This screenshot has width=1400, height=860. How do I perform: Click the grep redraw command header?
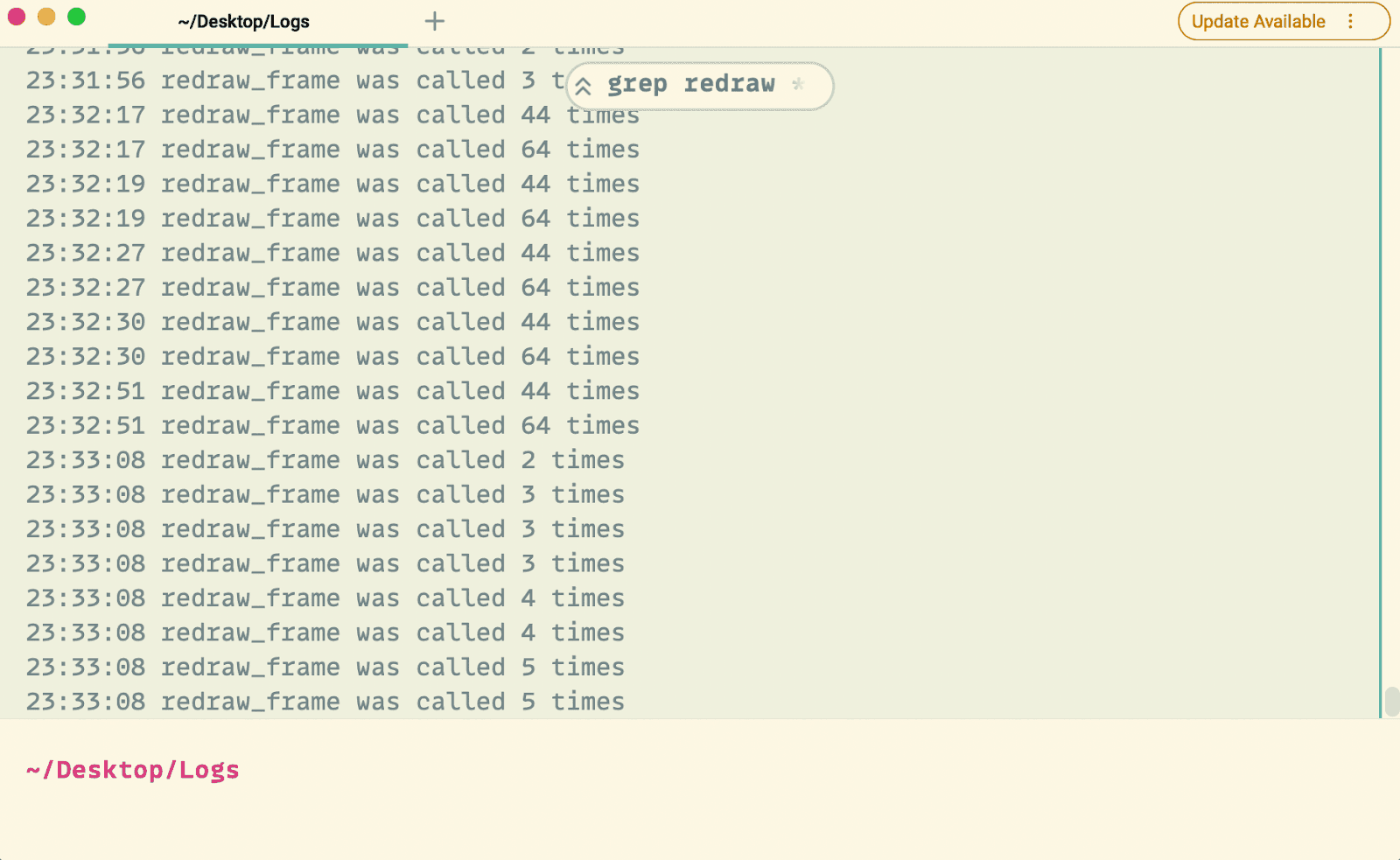click(x=690, y=85)
